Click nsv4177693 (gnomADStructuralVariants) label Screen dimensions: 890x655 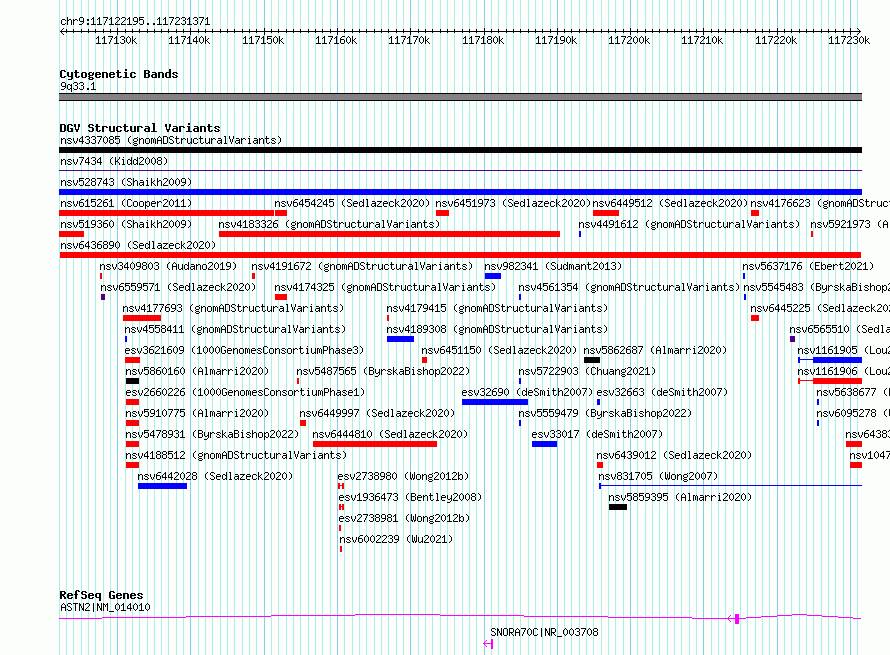(233, 308)
